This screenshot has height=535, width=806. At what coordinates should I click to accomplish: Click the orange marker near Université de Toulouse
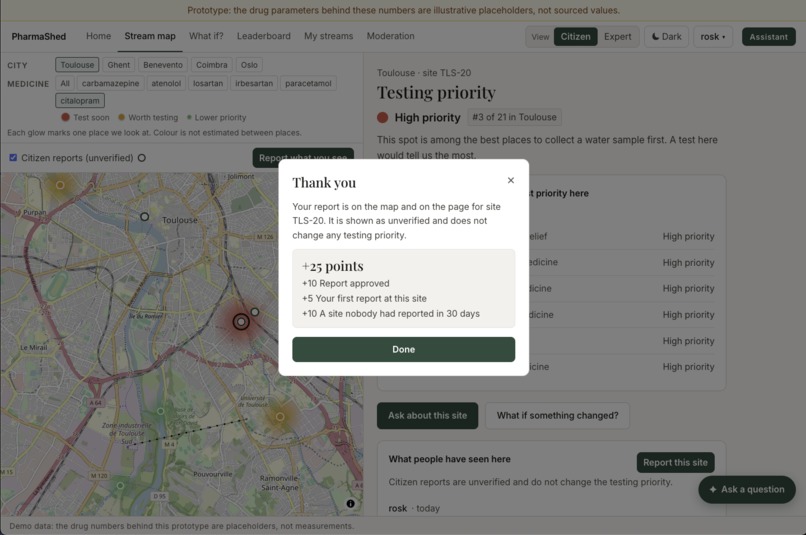pos(280,417)
